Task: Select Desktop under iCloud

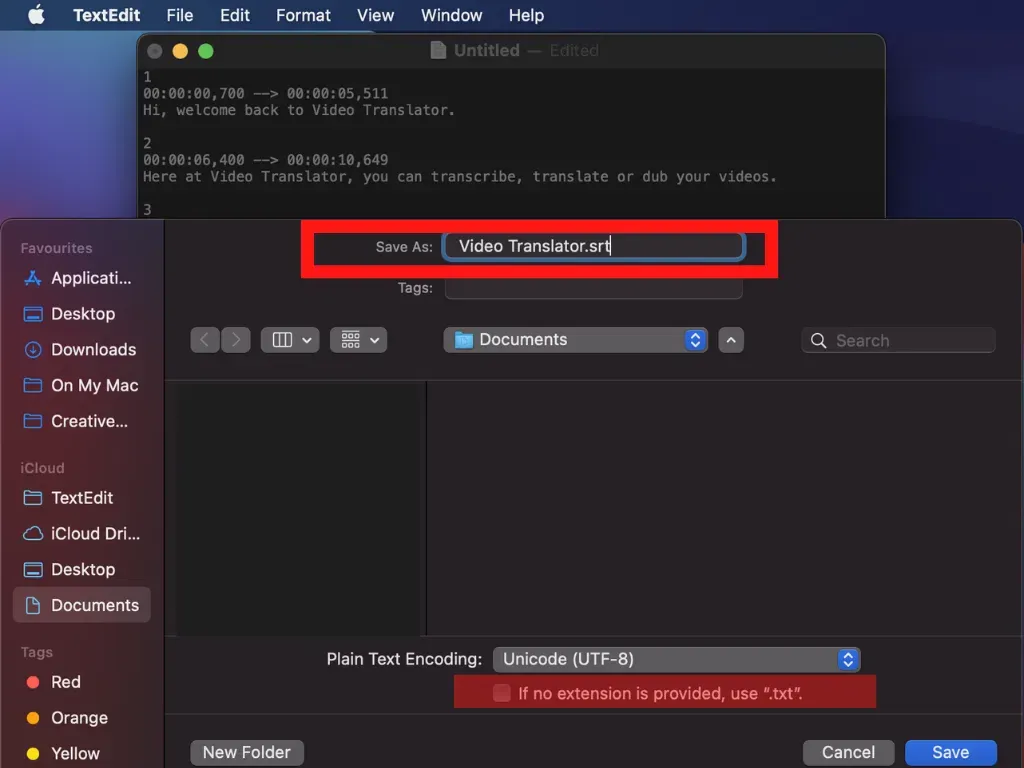Action: pyautogui.click(x=82, y=569)
